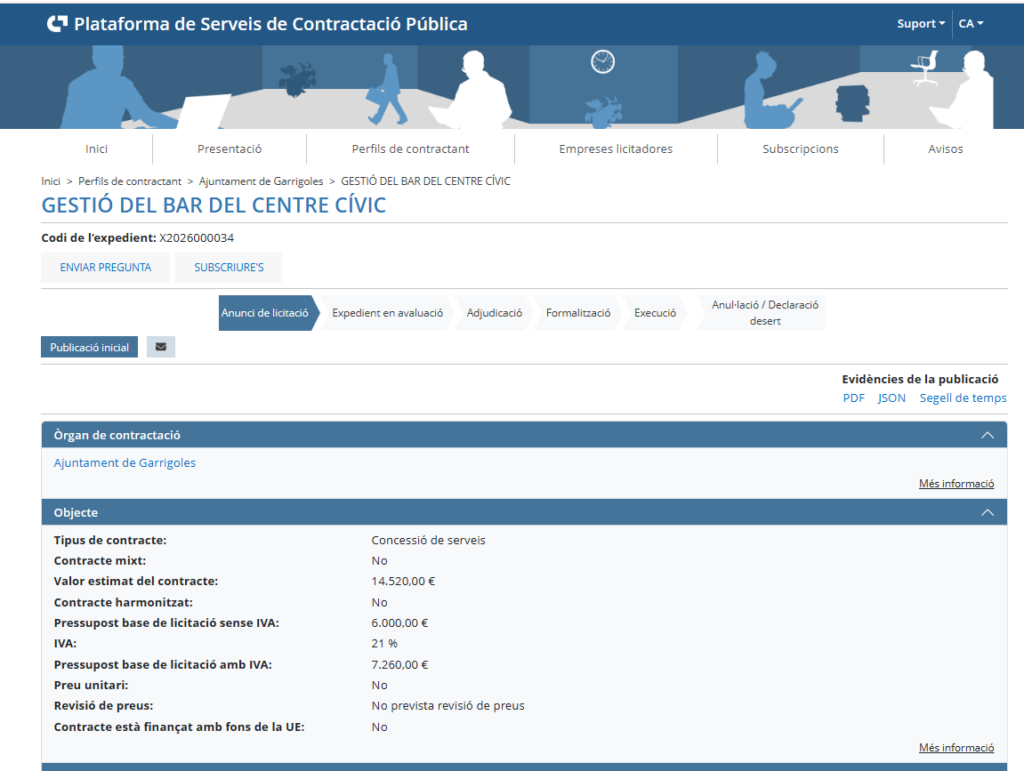
Task: Select the Publicació inicial tab
Action: click(89, 348)
